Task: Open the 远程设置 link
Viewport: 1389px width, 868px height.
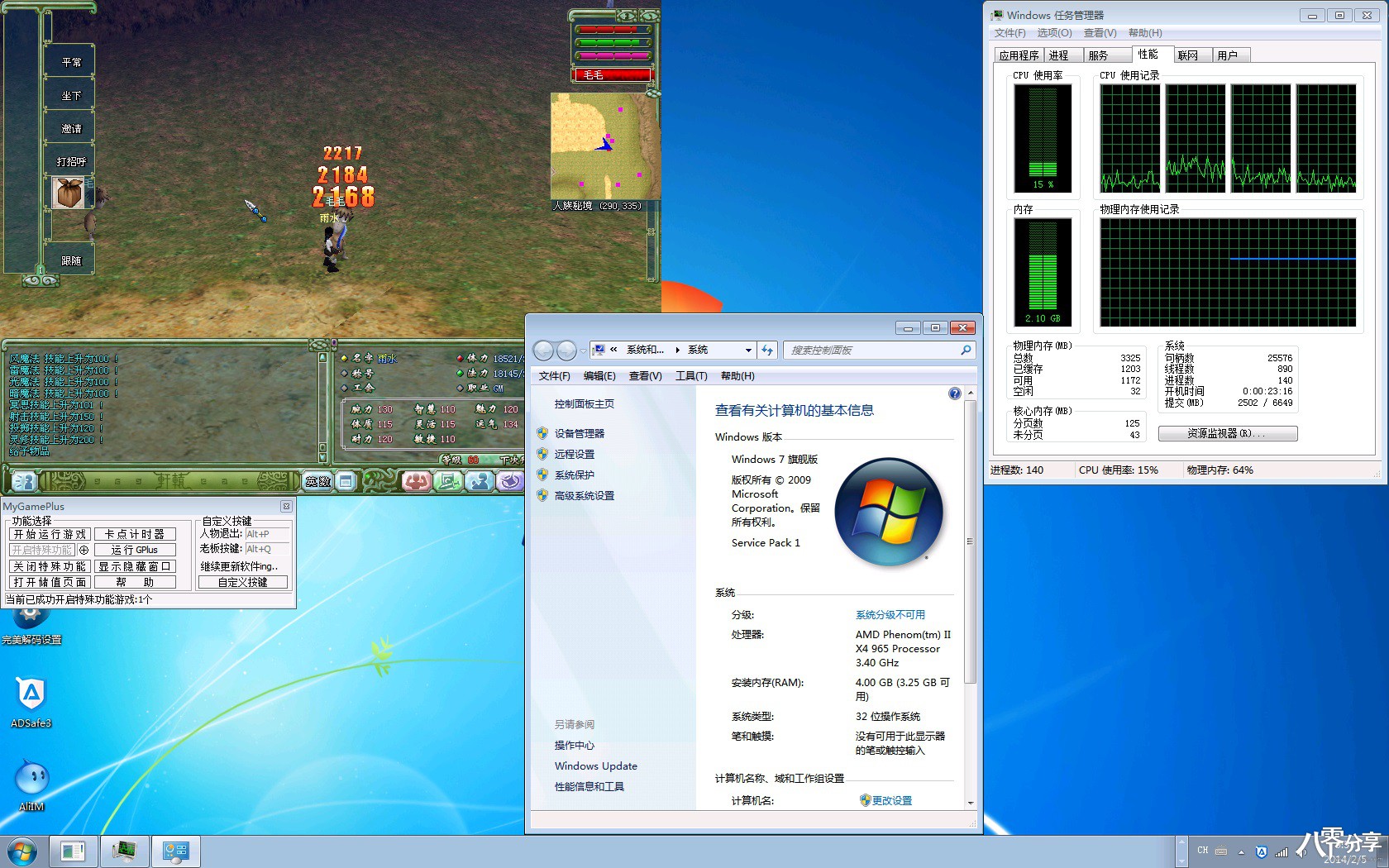Action: point(575,454)
